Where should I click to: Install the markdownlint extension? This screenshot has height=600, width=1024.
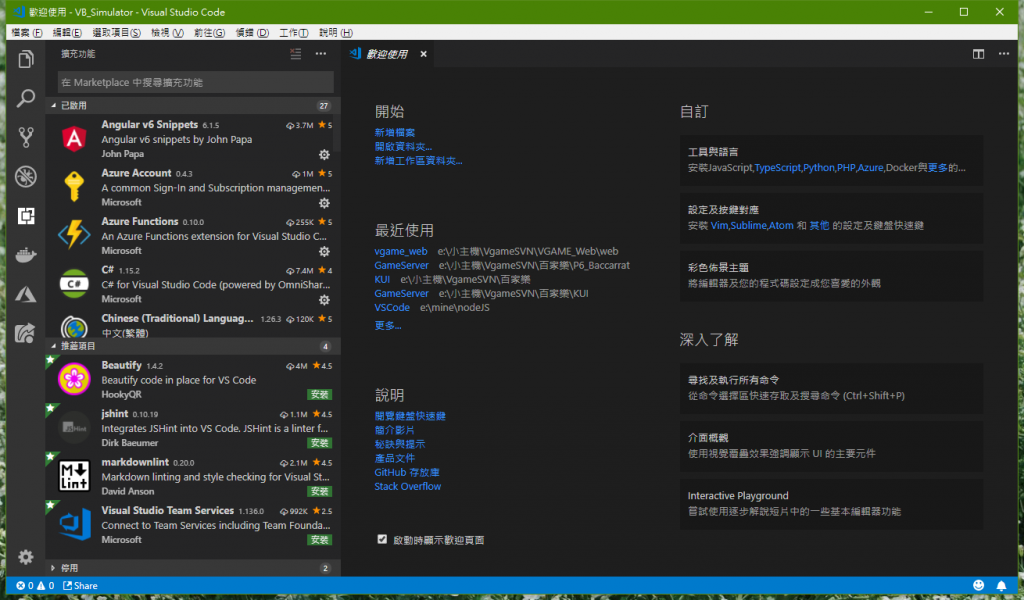319,491
